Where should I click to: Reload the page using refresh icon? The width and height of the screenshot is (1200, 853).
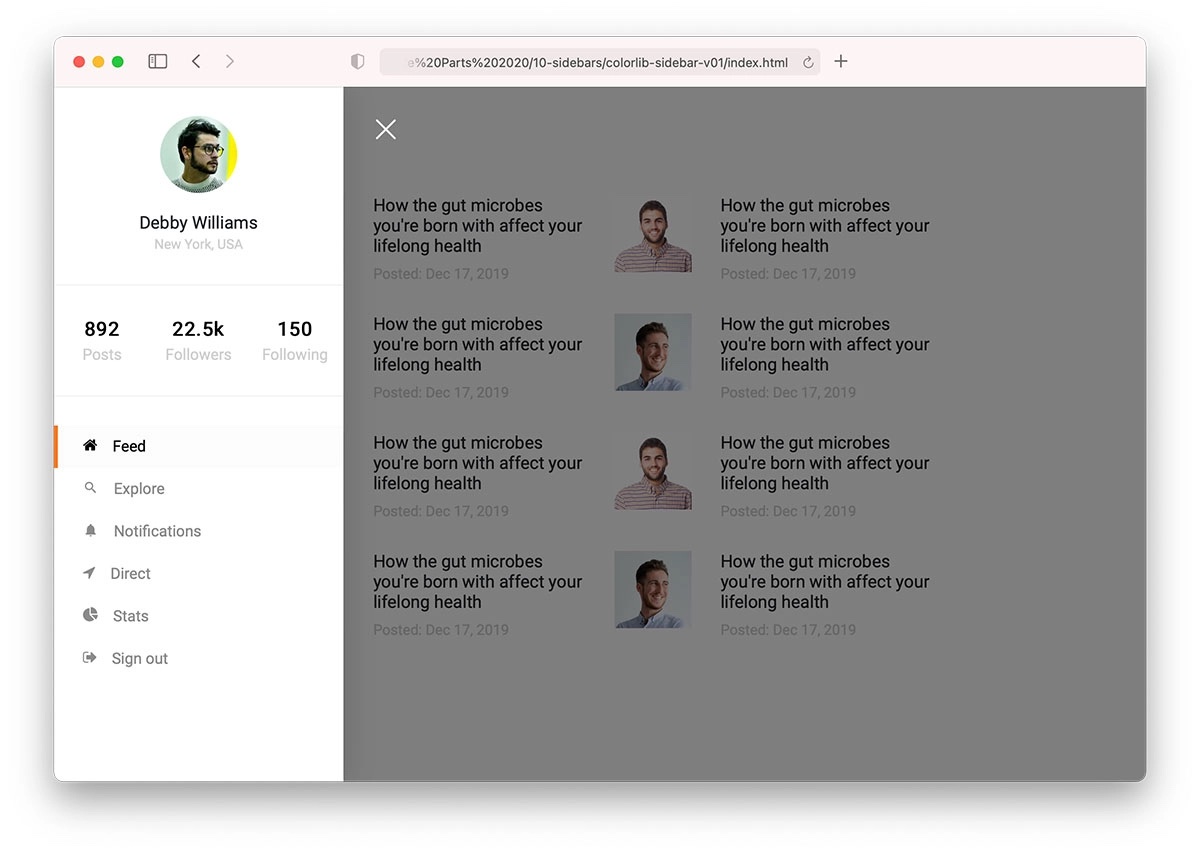[x=808, y=63]
